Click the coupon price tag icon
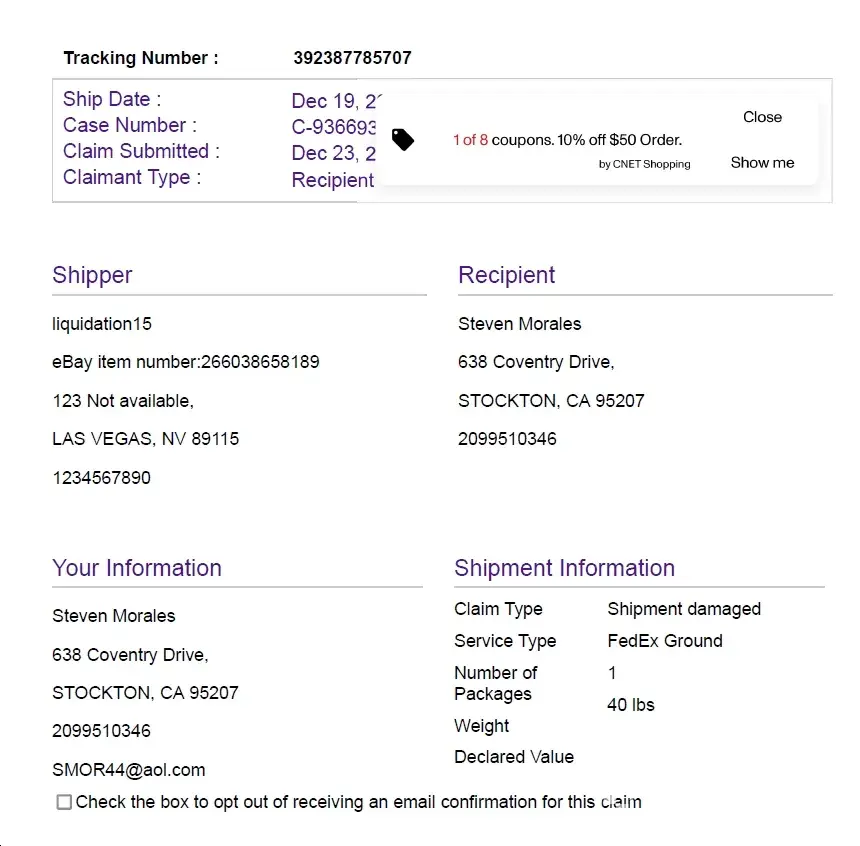Viewport: 860px width, 846px height. pyautogui.click(x=402, y=140)
